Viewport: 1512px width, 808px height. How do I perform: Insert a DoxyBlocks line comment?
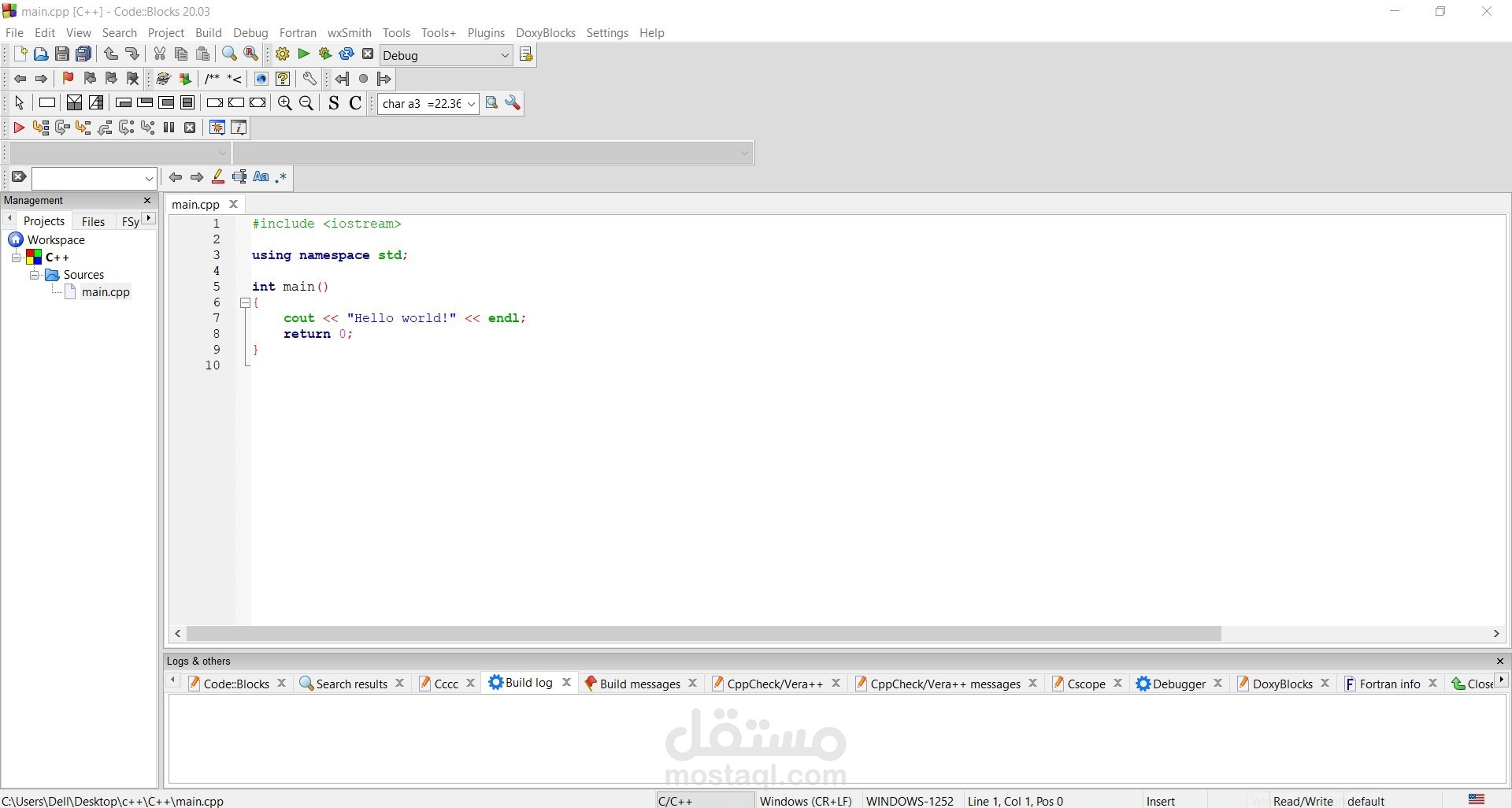point(235,79)
